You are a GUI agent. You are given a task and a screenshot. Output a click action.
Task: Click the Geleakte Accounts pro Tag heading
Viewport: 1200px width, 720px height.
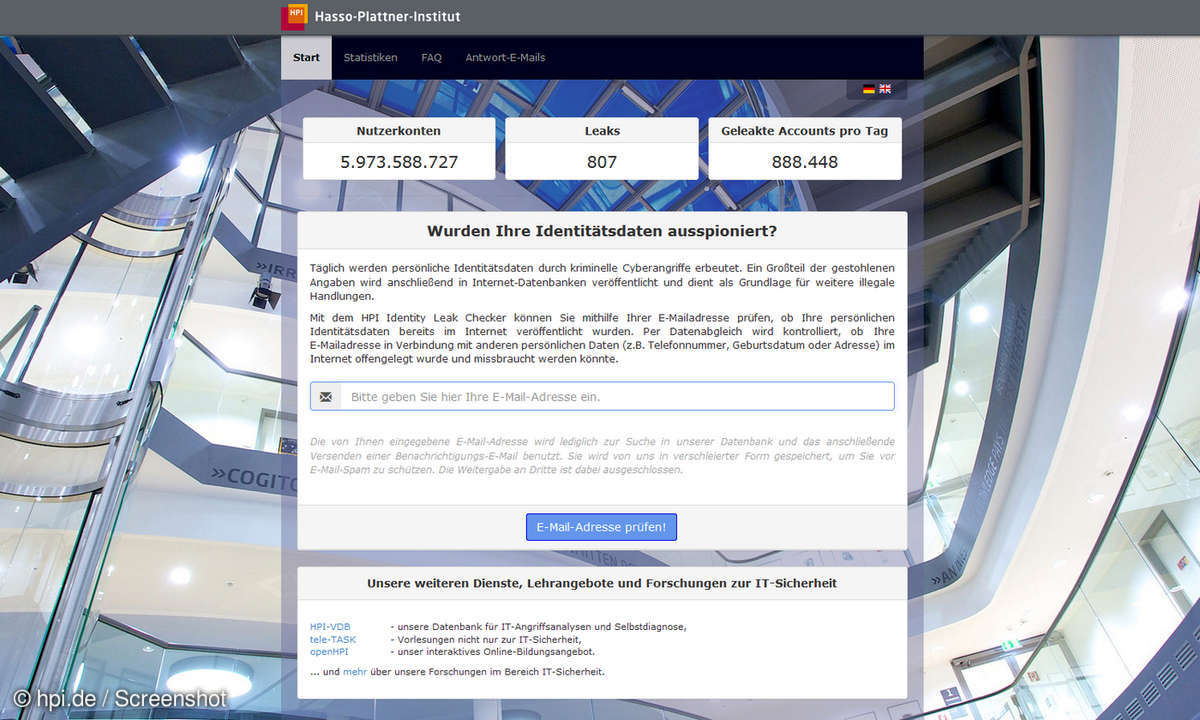pyautogui.click(x=805, y=131)
